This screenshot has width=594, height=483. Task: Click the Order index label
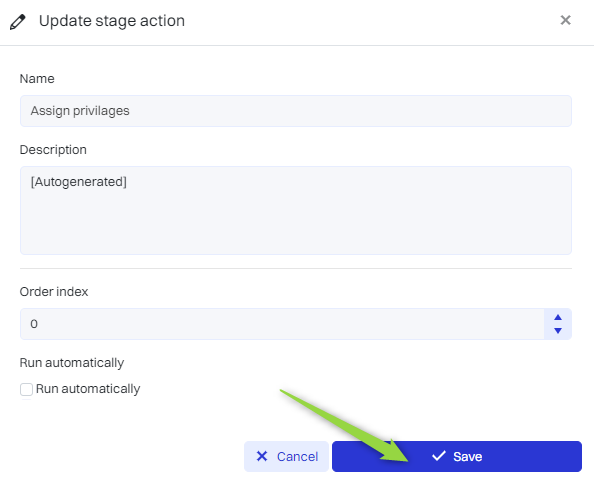[x=54, y=292]
